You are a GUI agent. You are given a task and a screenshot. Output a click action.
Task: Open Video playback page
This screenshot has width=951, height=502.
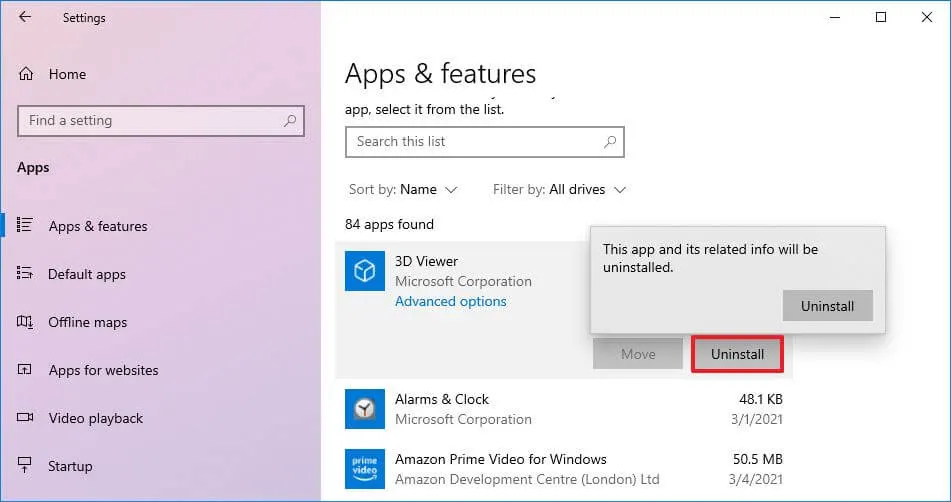coord(96,418)
